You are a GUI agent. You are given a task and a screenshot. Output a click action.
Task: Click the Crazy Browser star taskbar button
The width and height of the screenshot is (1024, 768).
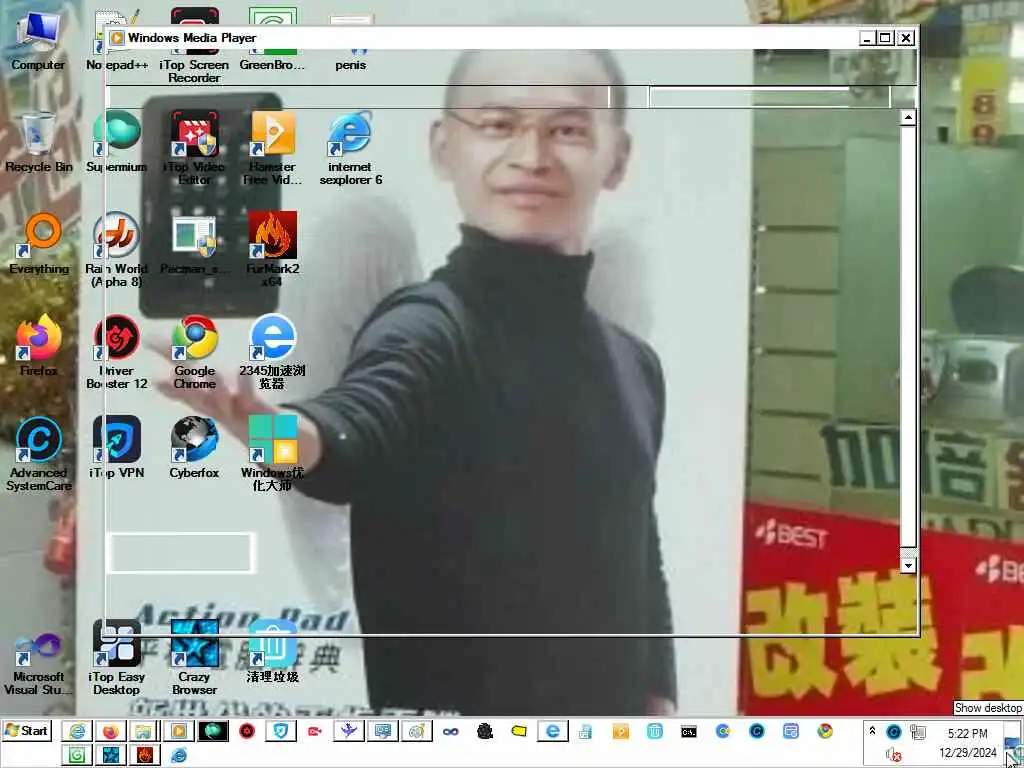pos(110,755)
